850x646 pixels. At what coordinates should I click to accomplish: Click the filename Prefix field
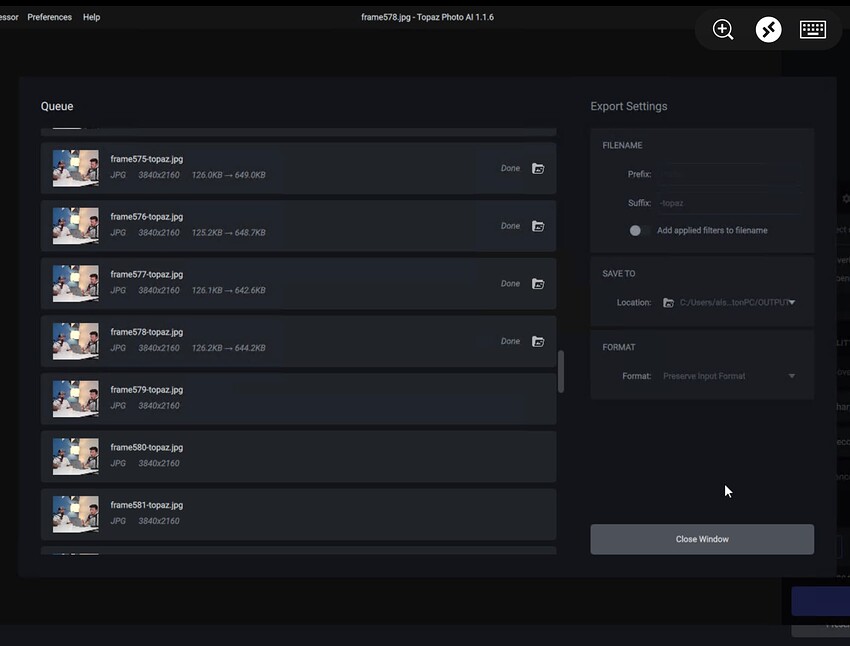coord(728,175)
